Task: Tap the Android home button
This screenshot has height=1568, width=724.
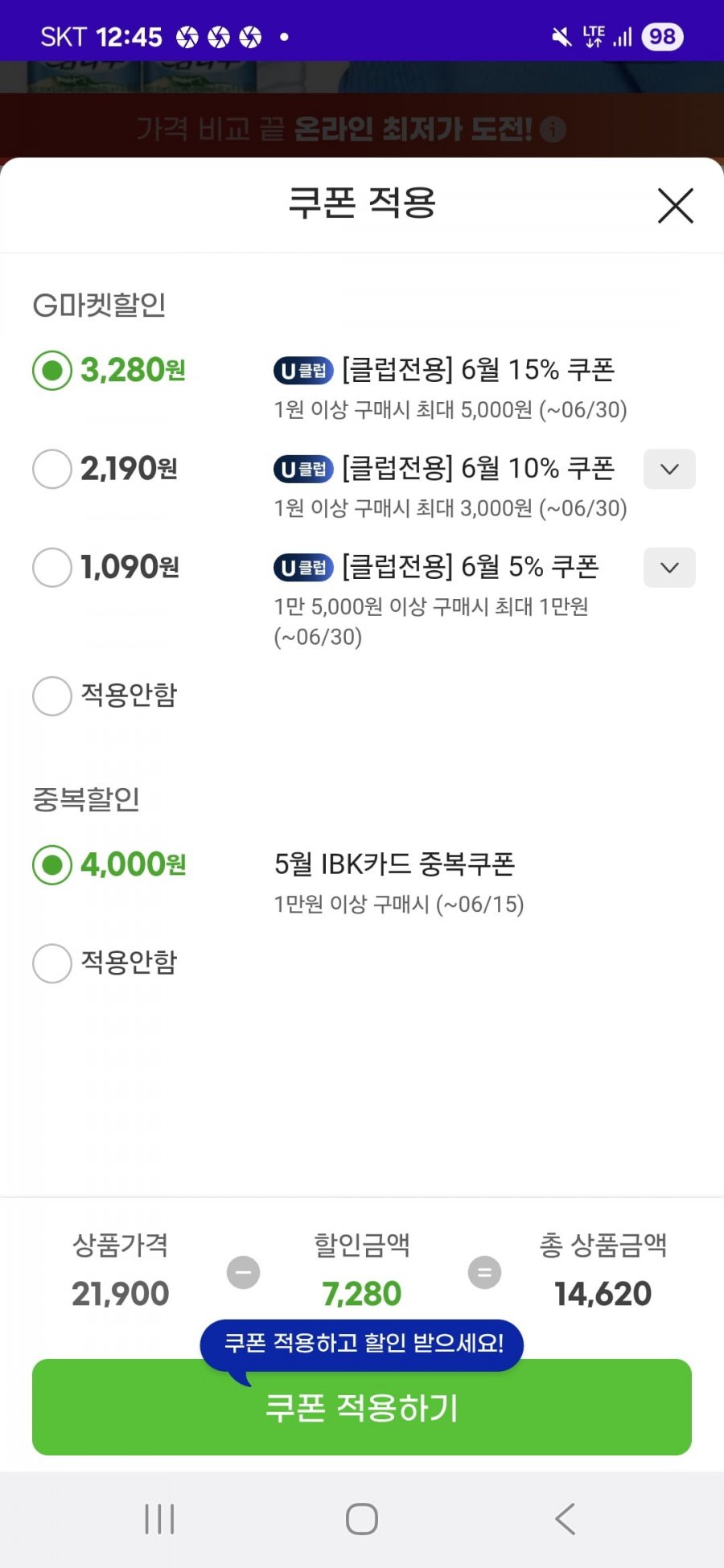Action: [x=362, y=1519]
